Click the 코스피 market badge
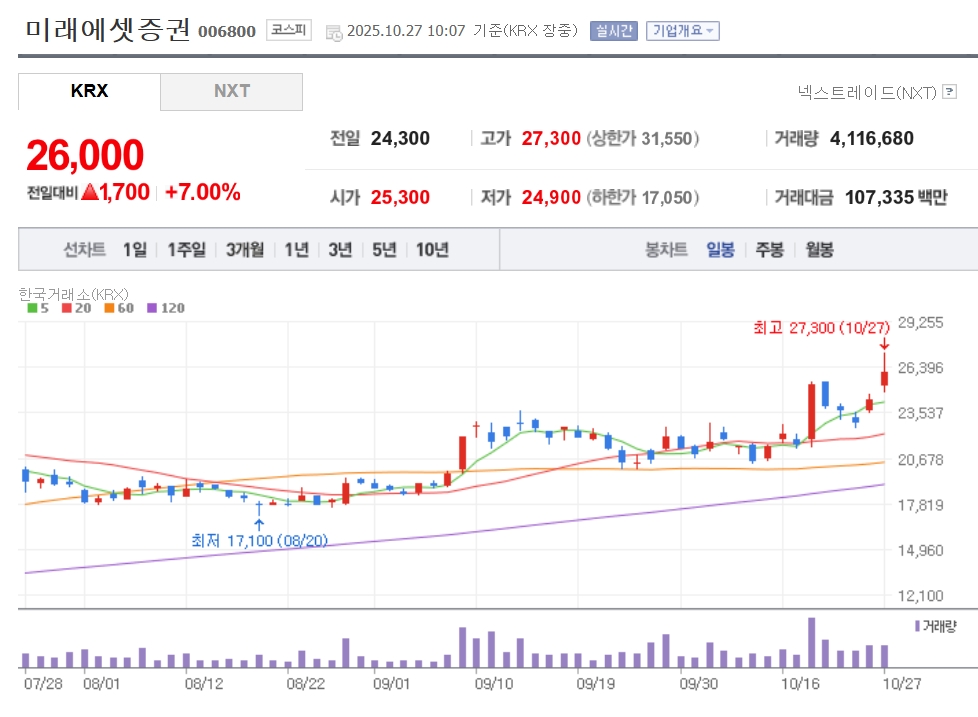Image resolution: width=978 pixels, height=717 pixels. [288, 30]
